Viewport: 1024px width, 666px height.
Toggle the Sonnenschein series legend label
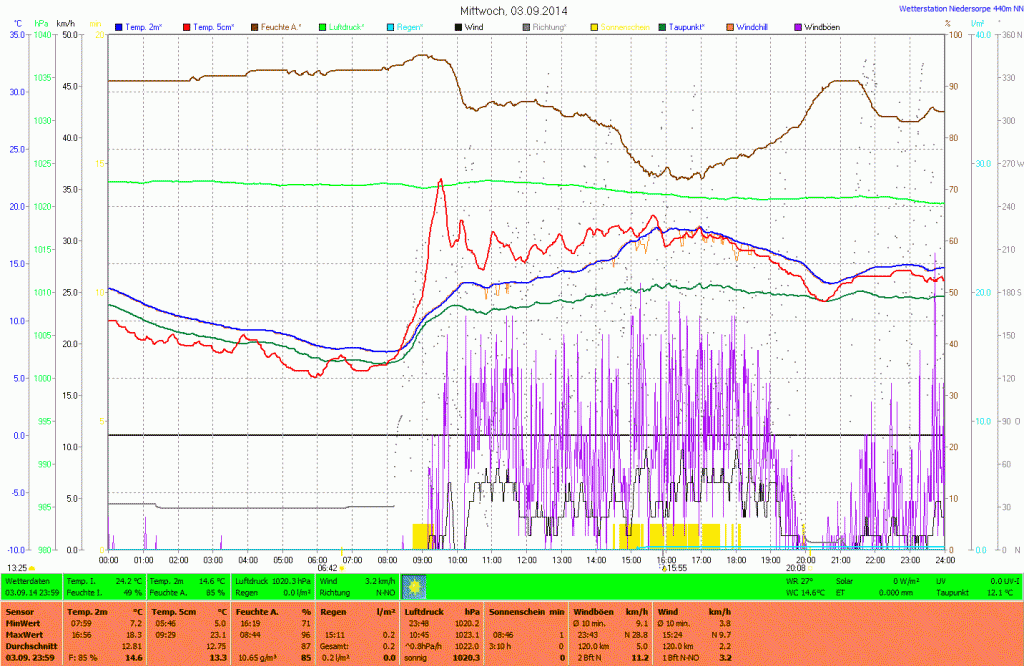coord(625,26)
